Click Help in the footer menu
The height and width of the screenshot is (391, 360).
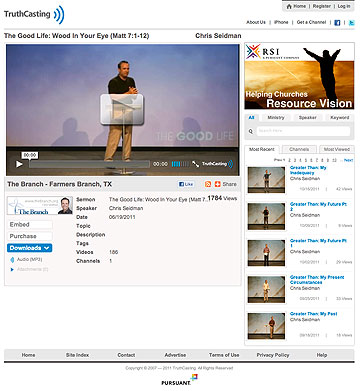click(x=322, y=355)
